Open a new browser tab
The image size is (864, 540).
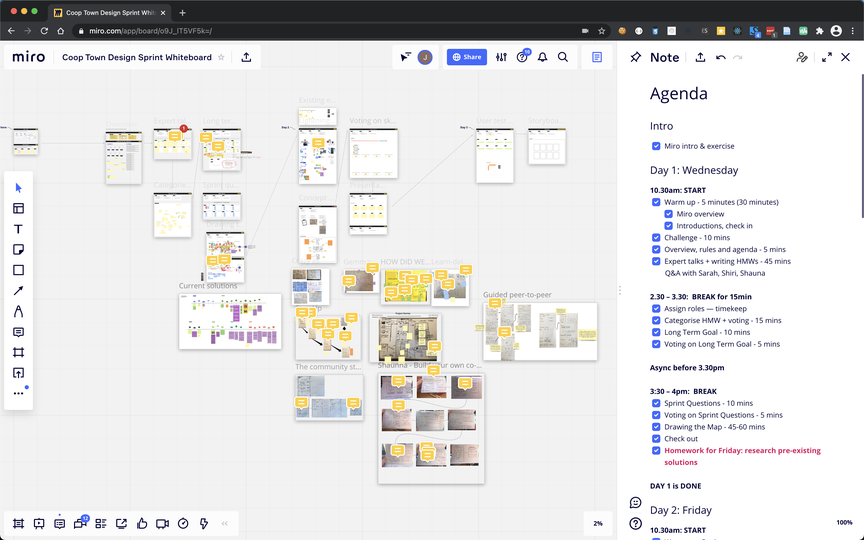pos(182,13)
